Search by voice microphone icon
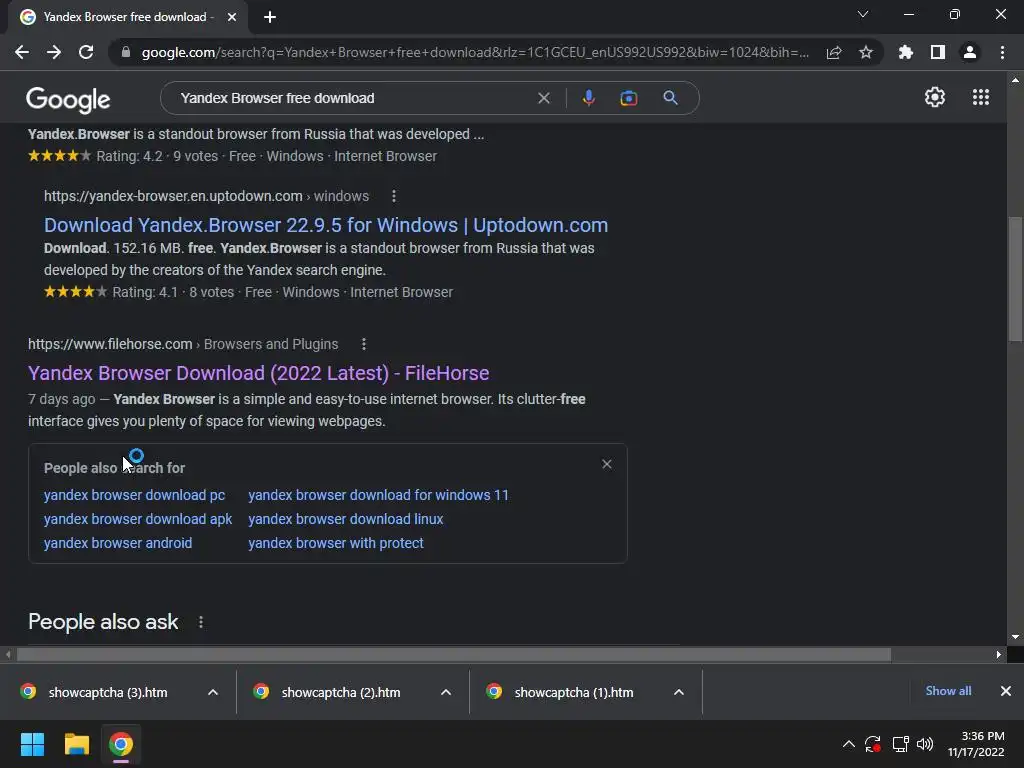Image resolution: width=1024 pixels, height=768 pixels. coord(588,98)
